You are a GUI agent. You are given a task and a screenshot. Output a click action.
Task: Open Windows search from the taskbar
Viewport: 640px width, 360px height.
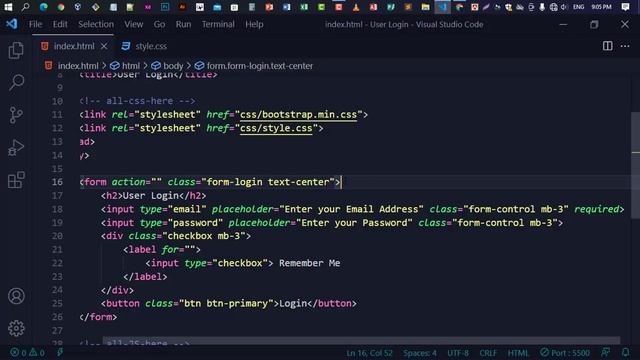coord(25,7)
